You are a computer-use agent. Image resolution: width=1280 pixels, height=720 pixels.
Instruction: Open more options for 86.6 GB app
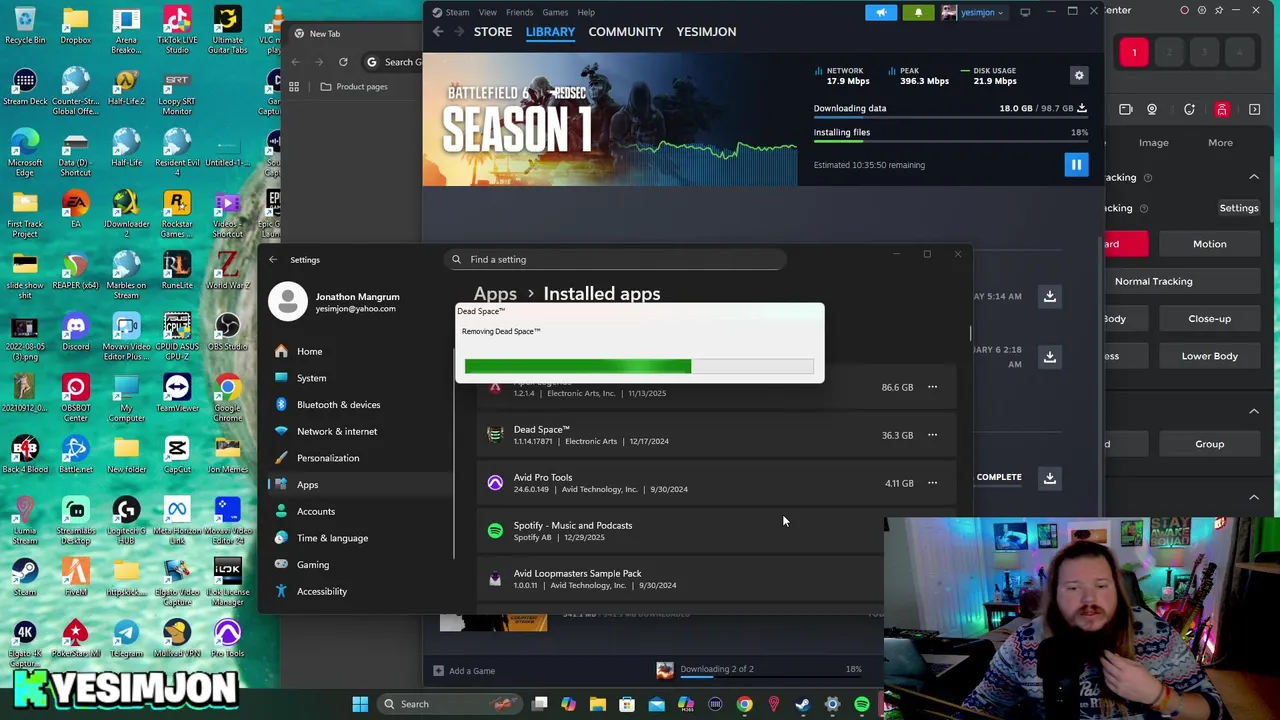pyautogui.click(x=932, y=387)
